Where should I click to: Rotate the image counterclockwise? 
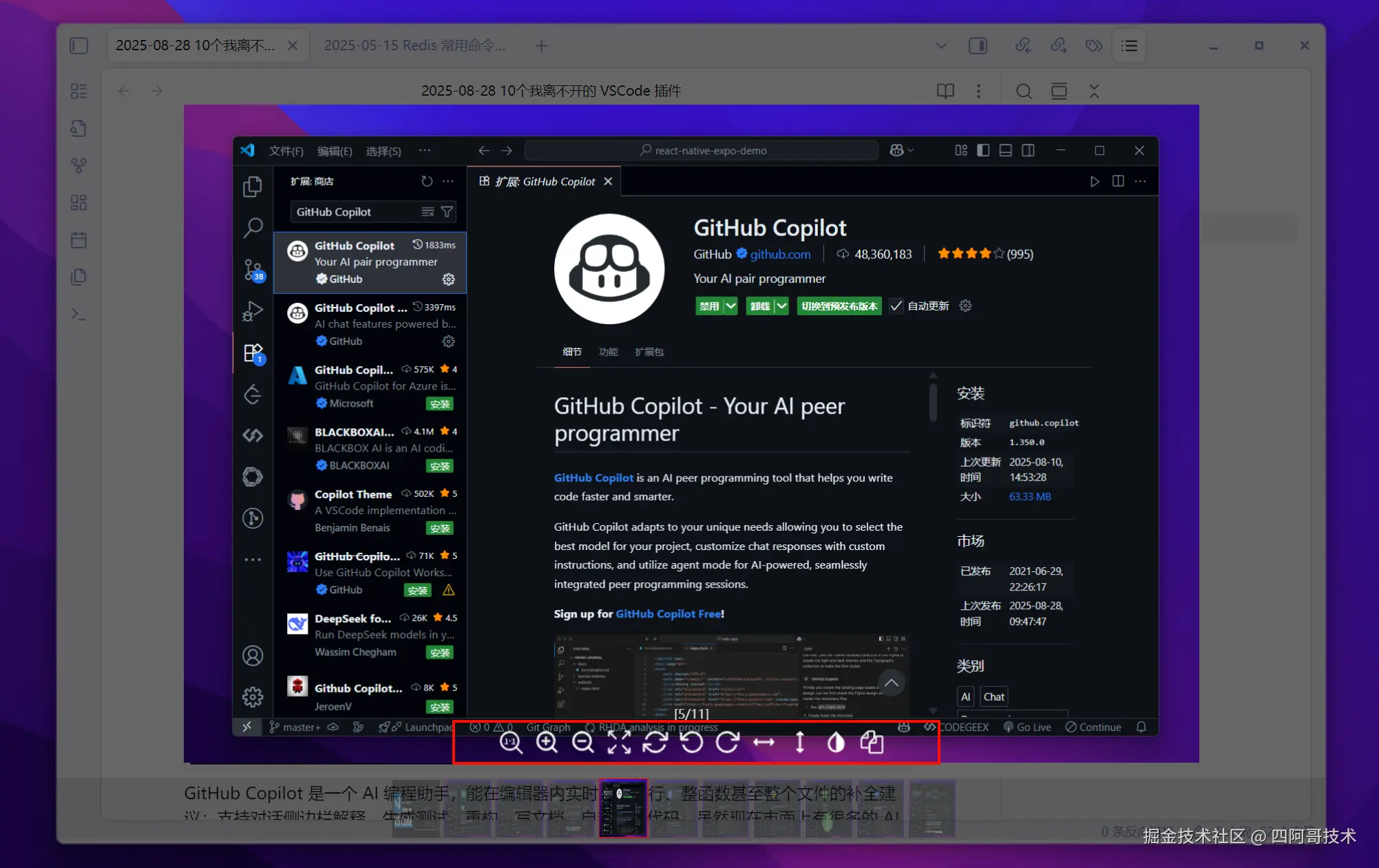(x=691, y=743)
